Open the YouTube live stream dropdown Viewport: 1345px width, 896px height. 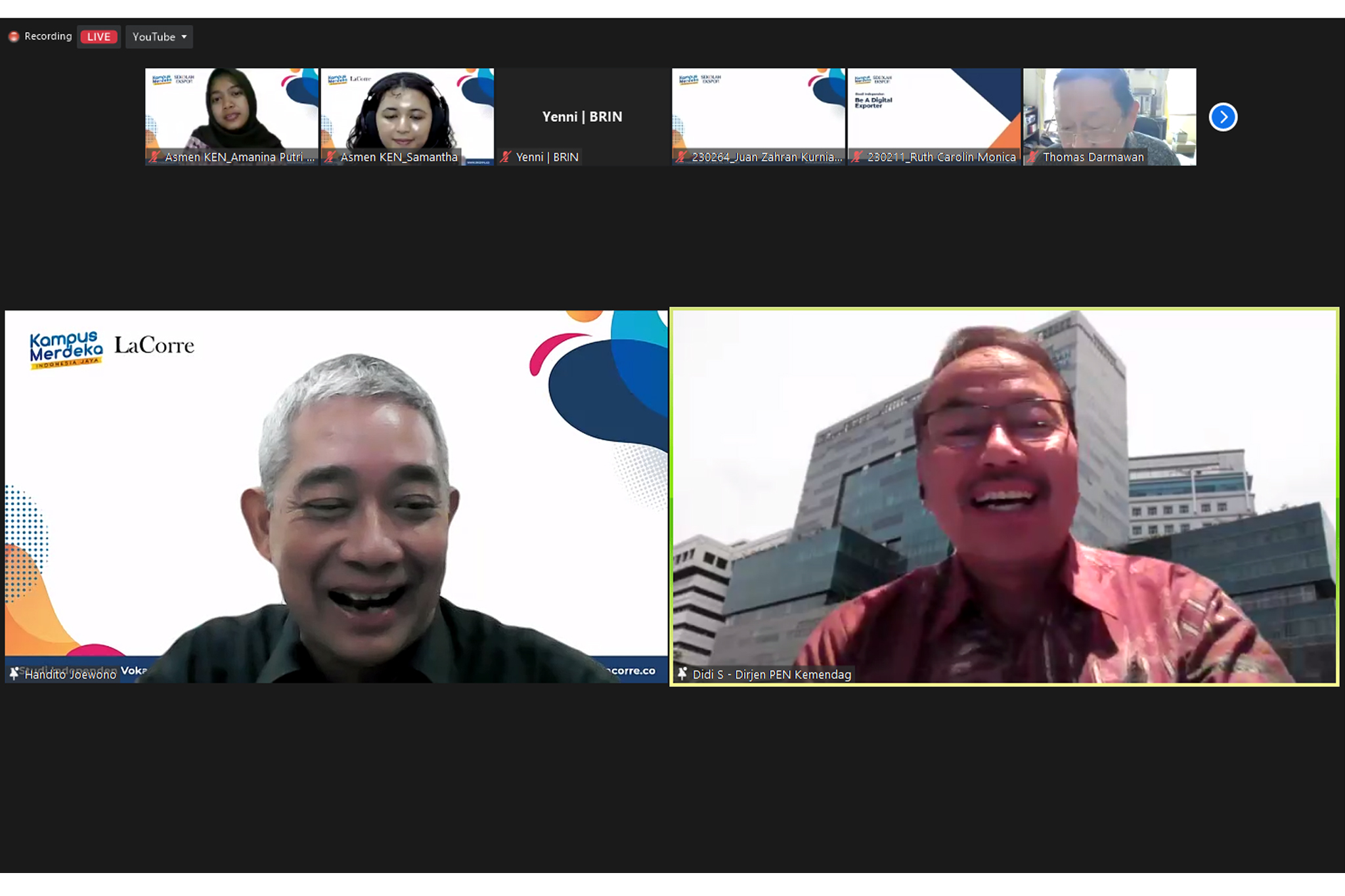(159, 37)
